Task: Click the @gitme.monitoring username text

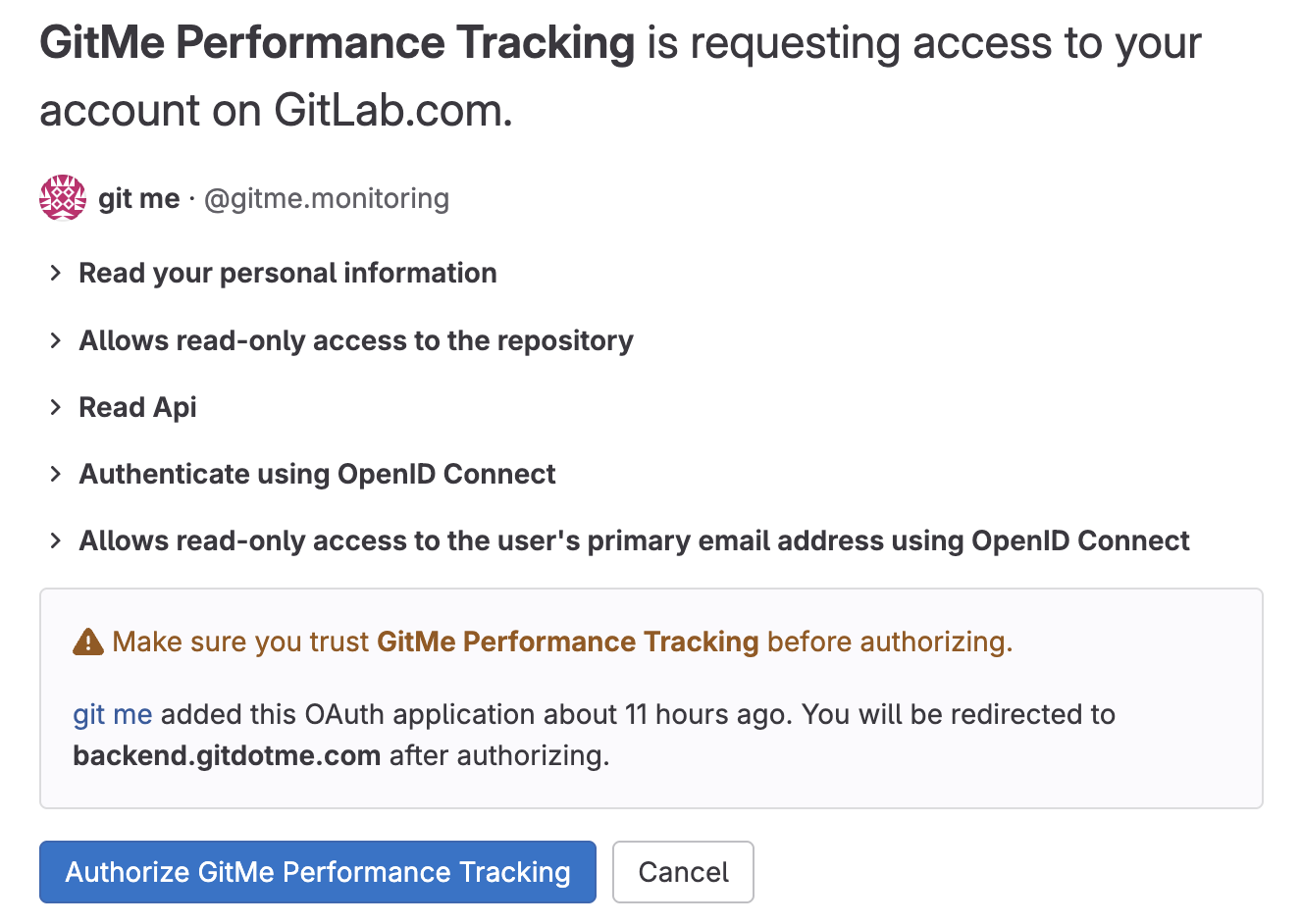Action: click(x=326, y=197)
